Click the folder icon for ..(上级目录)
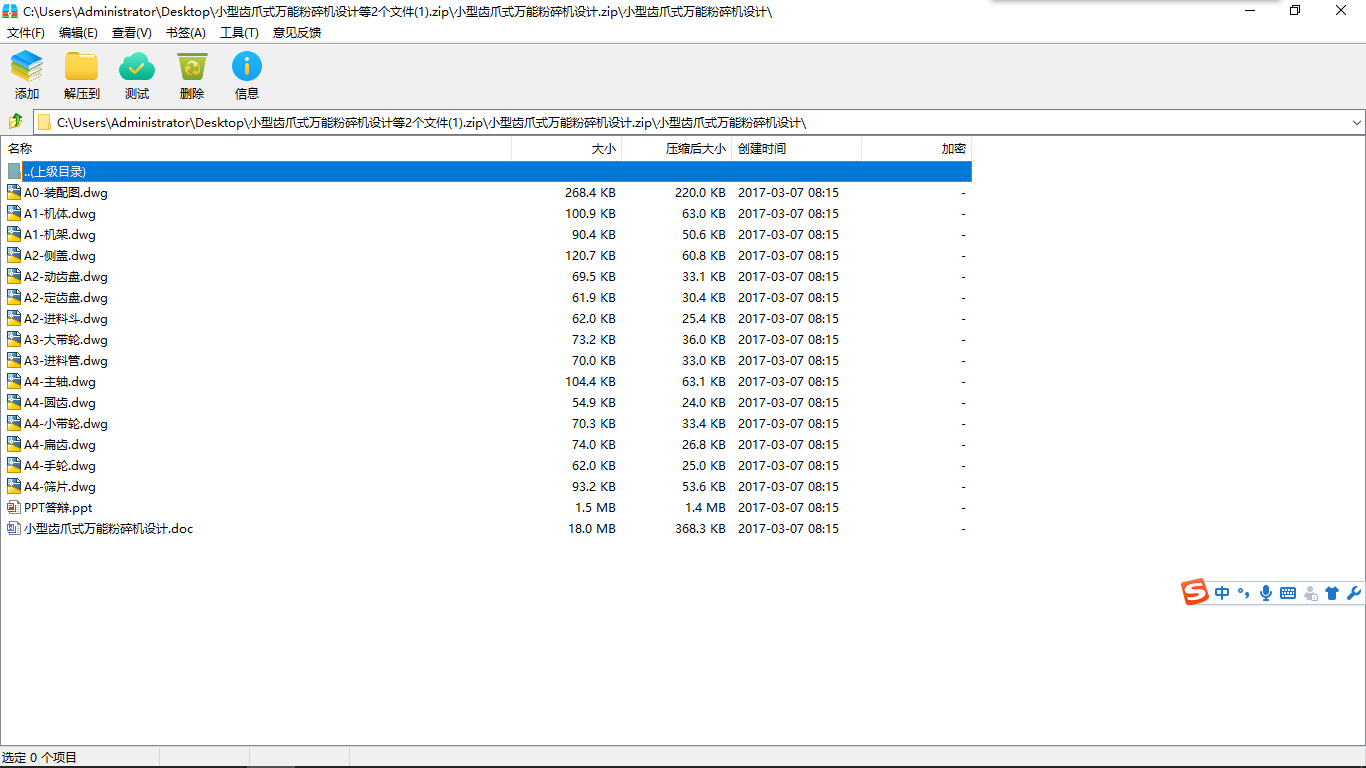Screen dimensions: 1366x768 pyautogui.click(x=14, y=171)
